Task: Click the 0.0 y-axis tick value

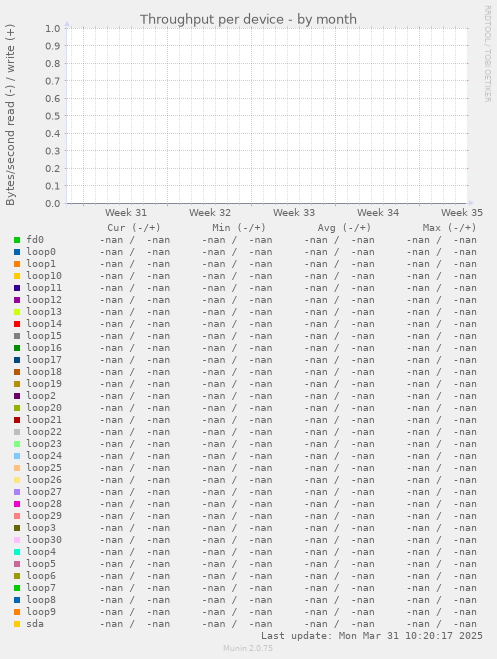Action: pyautogui.click(x=53, y=204)
